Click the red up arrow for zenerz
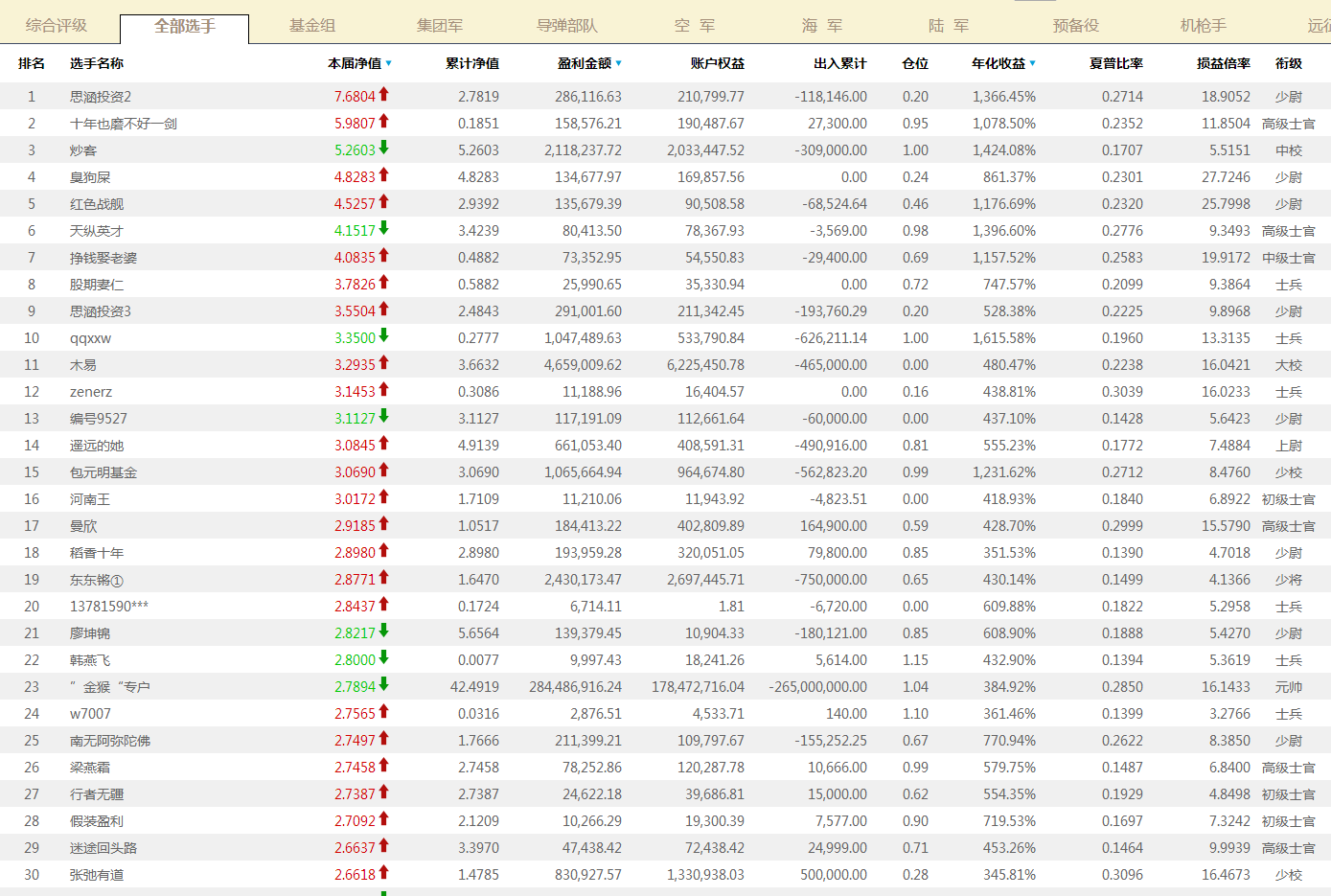This screenshot has height=896, width=1331. coord(383,389)
